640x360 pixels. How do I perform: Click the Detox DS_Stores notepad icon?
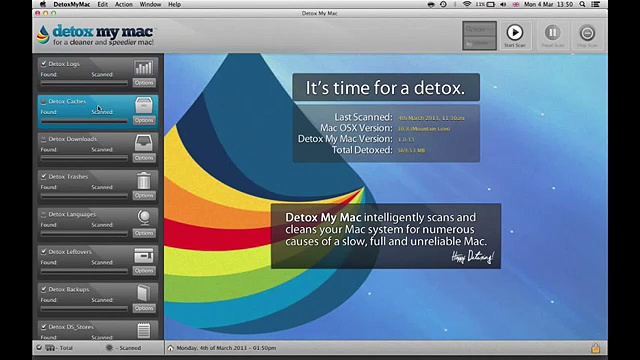(144, 330)
